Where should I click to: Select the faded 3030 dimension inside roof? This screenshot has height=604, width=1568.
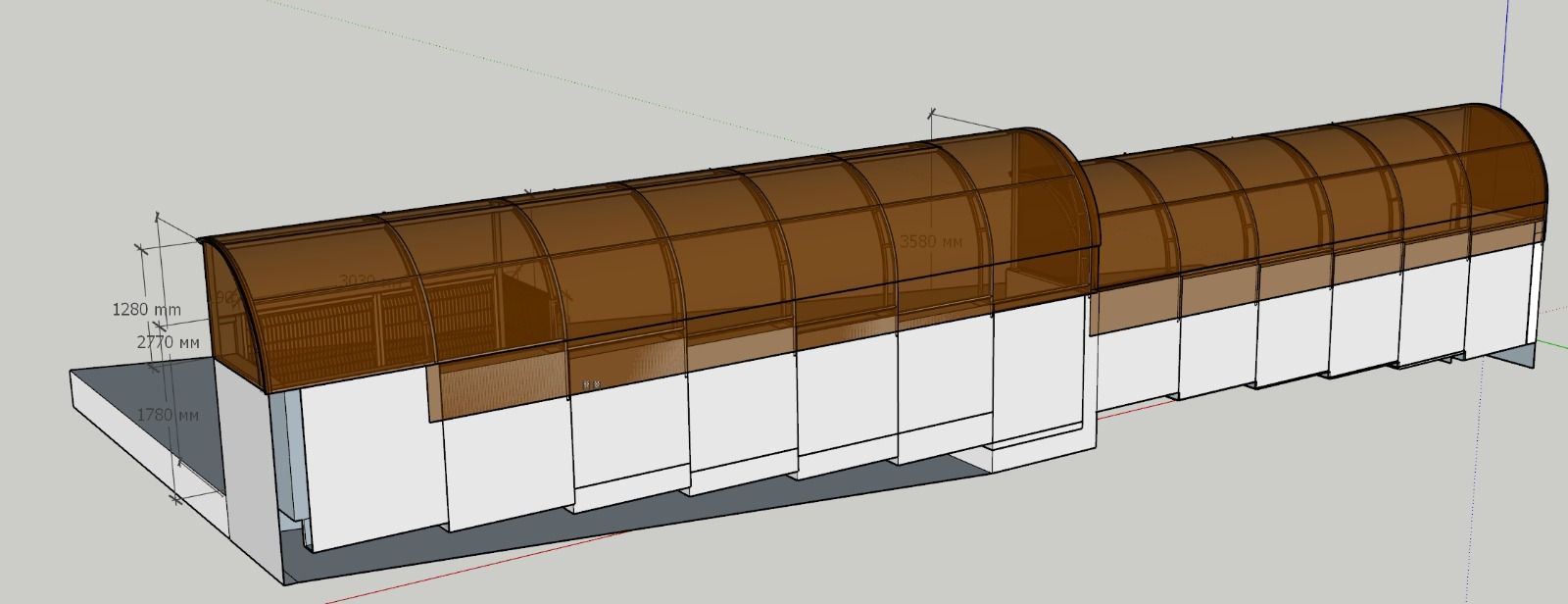(x=356, y=280)
